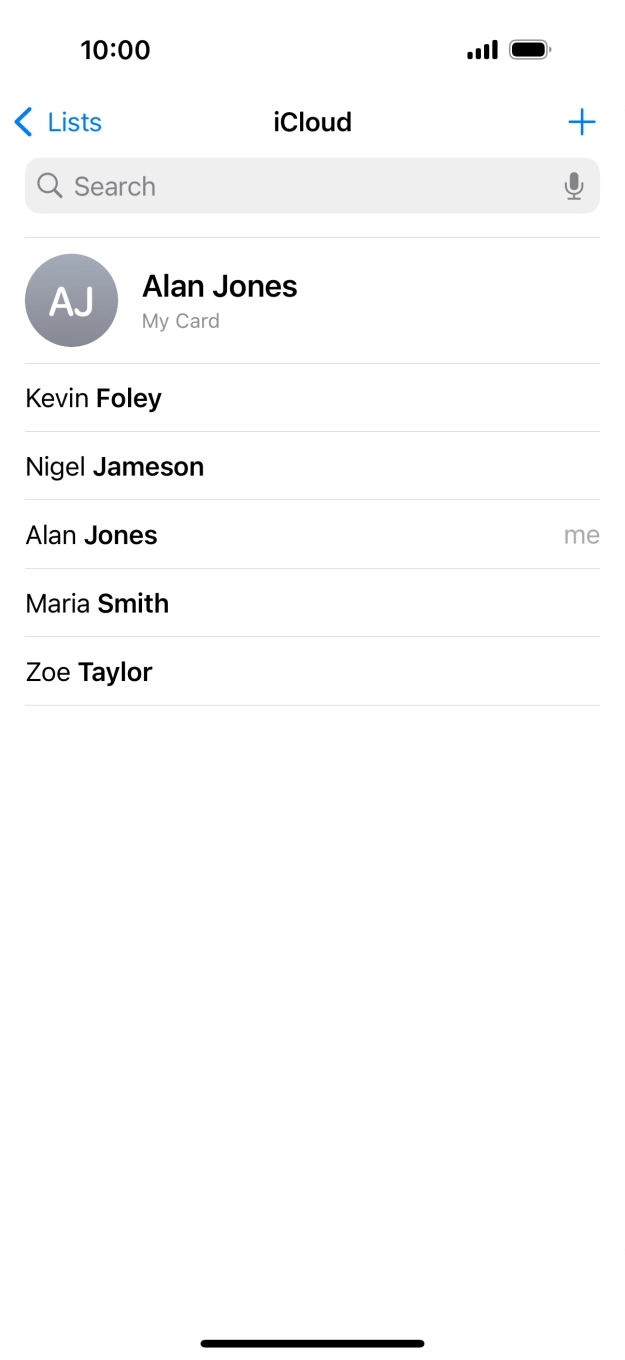The width and height of the screenshot is (625, 1360).
Task: View Maria Smith contact details
Action: [98, 604]
